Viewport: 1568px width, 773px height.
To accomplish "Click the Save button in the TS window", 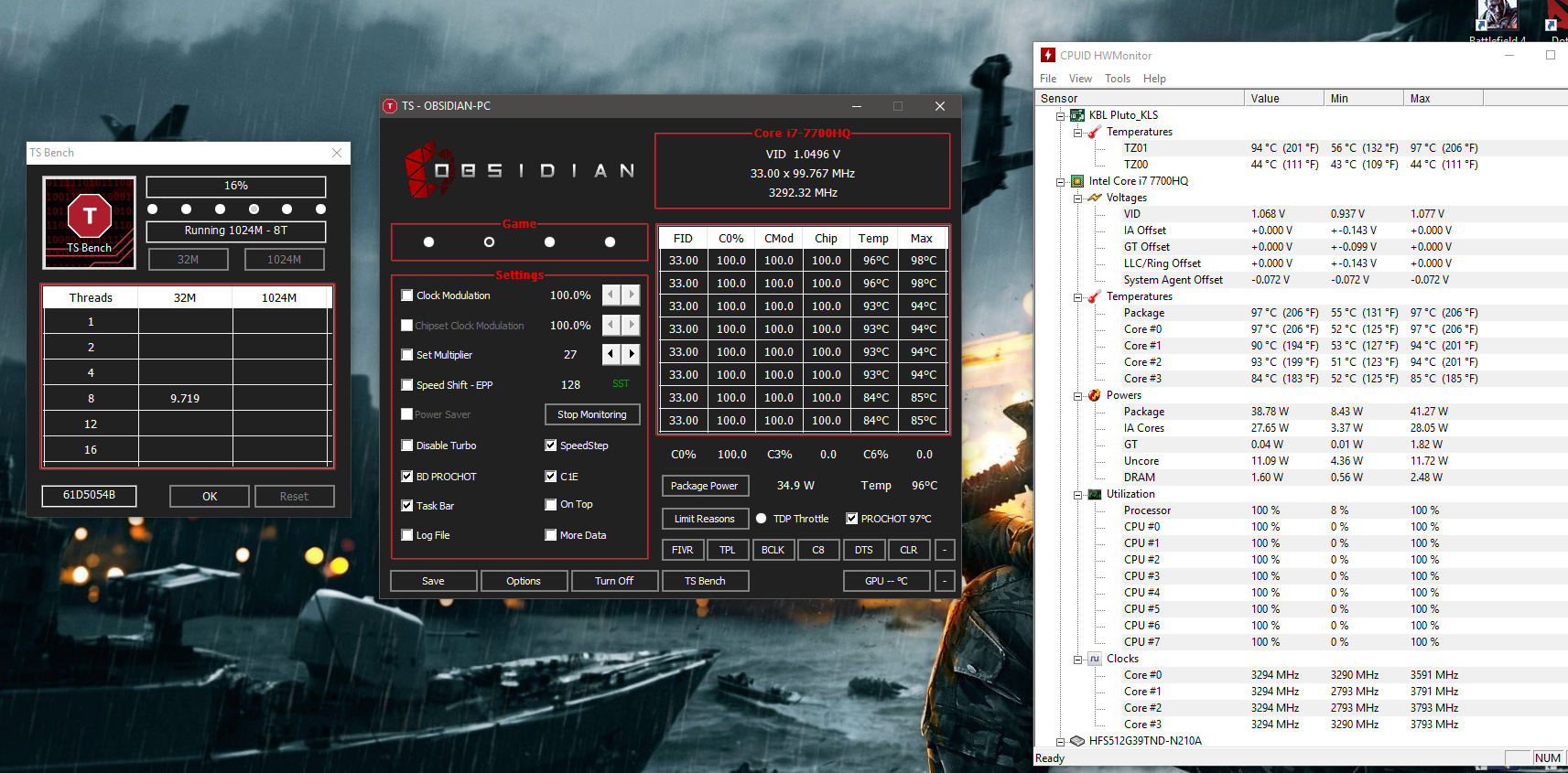I will pos(434,581).
